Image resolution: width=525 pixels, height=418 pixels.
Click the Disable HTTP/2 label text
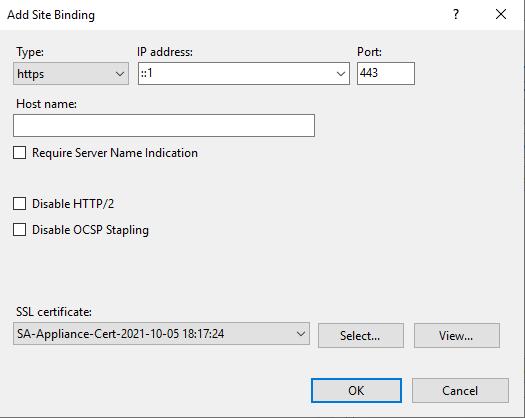pyautogui.click(x=73, y=204)
